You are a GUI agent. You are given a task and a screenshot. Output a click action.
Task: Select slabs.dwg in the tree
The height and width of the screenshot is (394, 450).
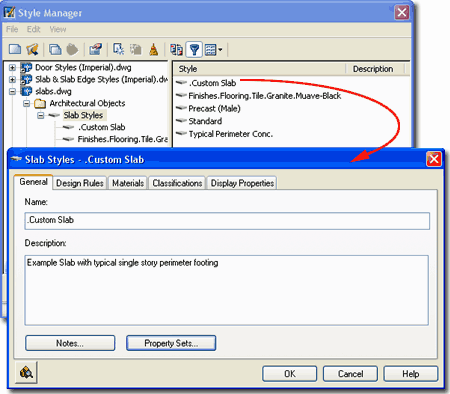[53, 91]
